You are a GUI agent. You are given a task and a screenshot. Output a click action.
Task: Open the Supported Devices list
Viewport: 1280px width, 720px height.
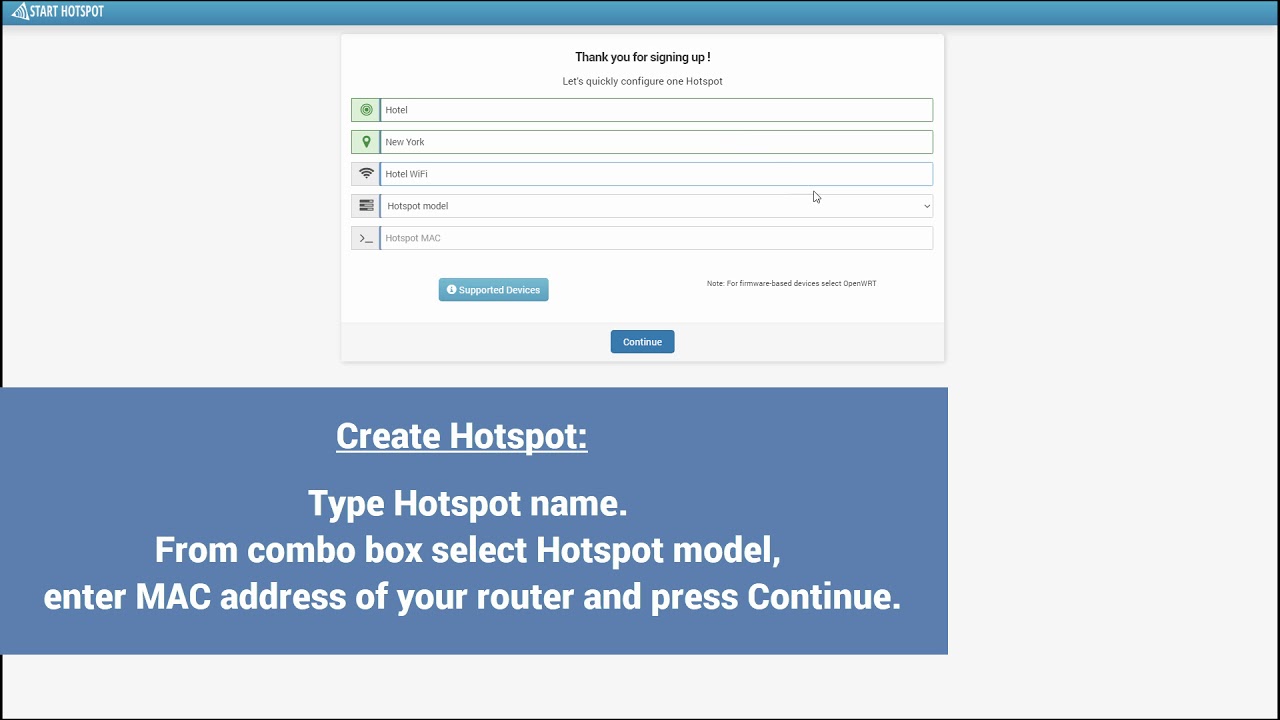pyautogui.click(x=493, y=290)
